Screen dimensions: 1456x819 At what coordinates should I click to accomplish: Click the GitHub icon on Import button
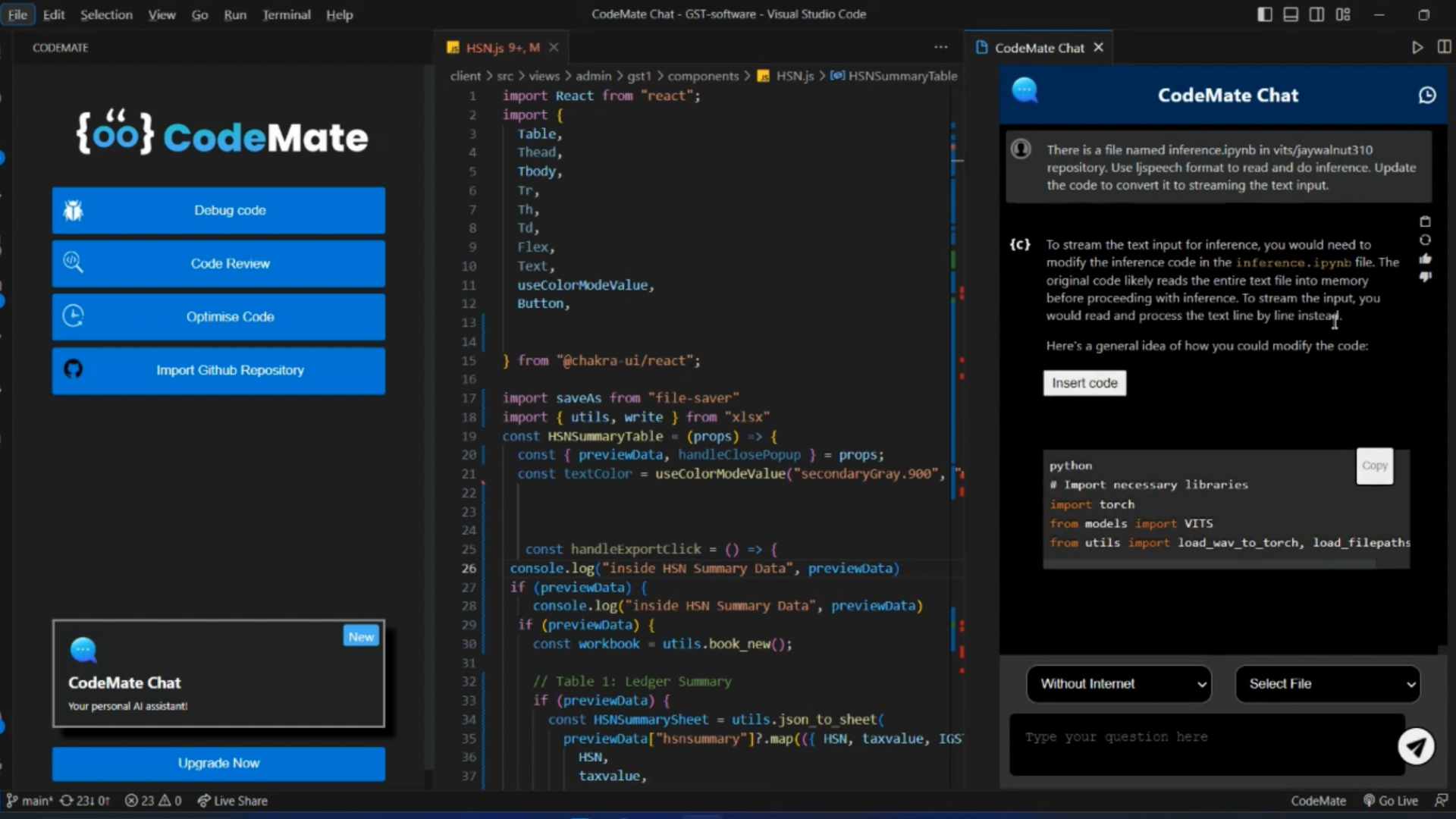tap(73, 369)
